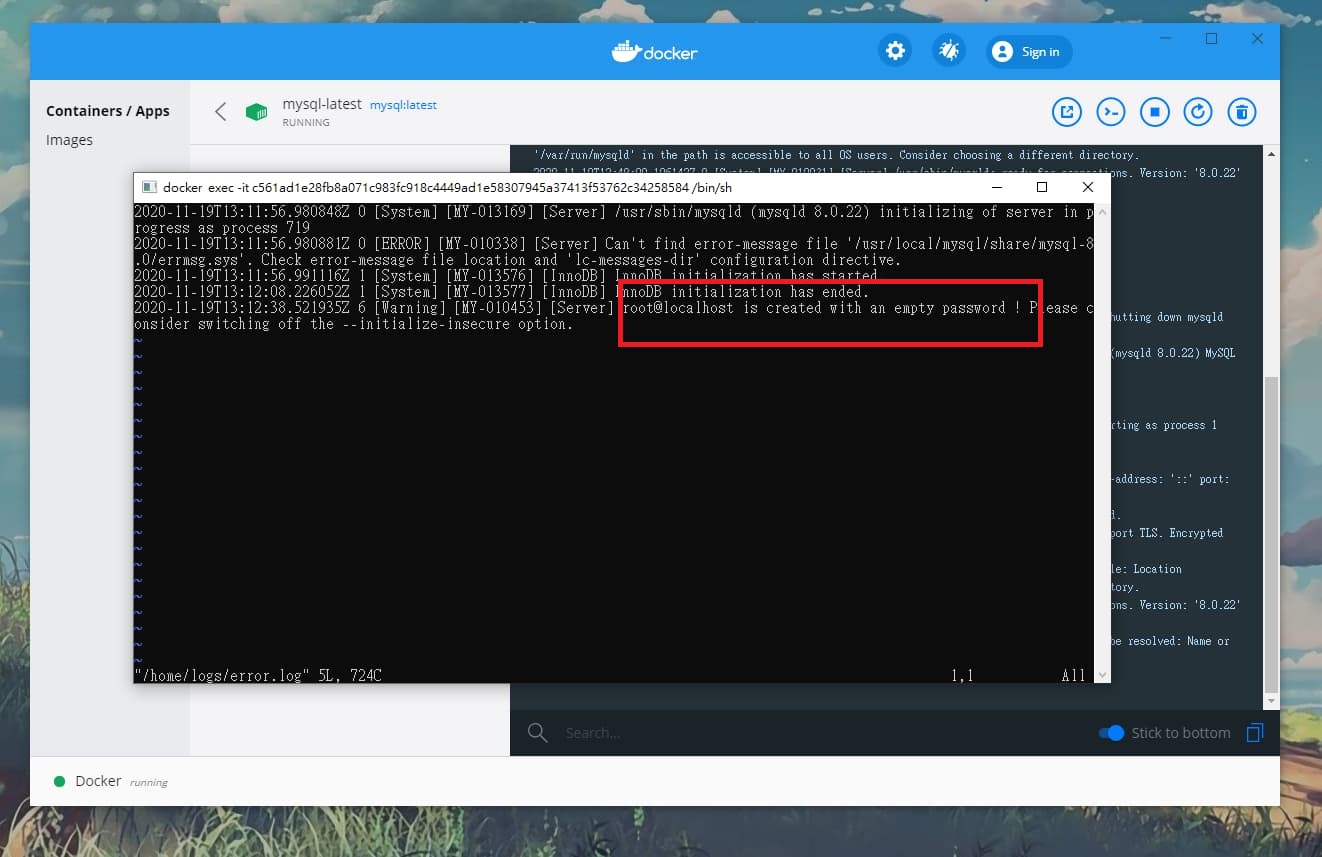Click the terminal window title icon

tap(149, 187)
